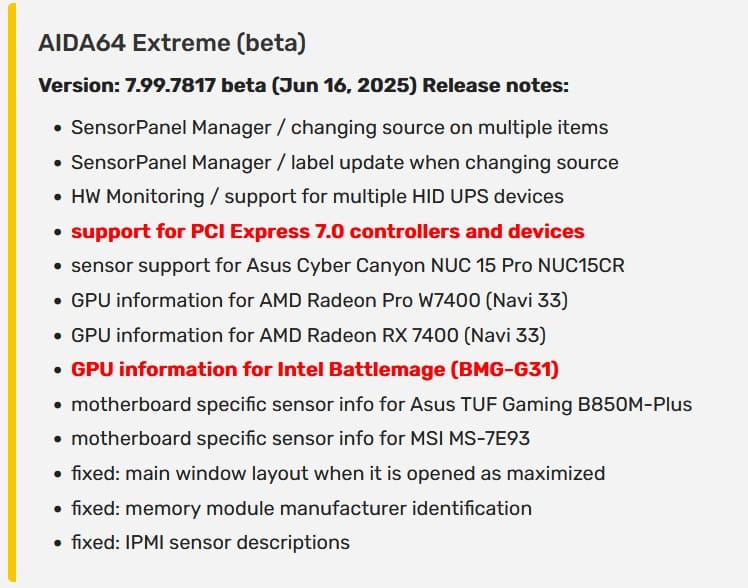Click the multiple HID UPS devices item
The image size is (748, 588).
pos(317,196)
